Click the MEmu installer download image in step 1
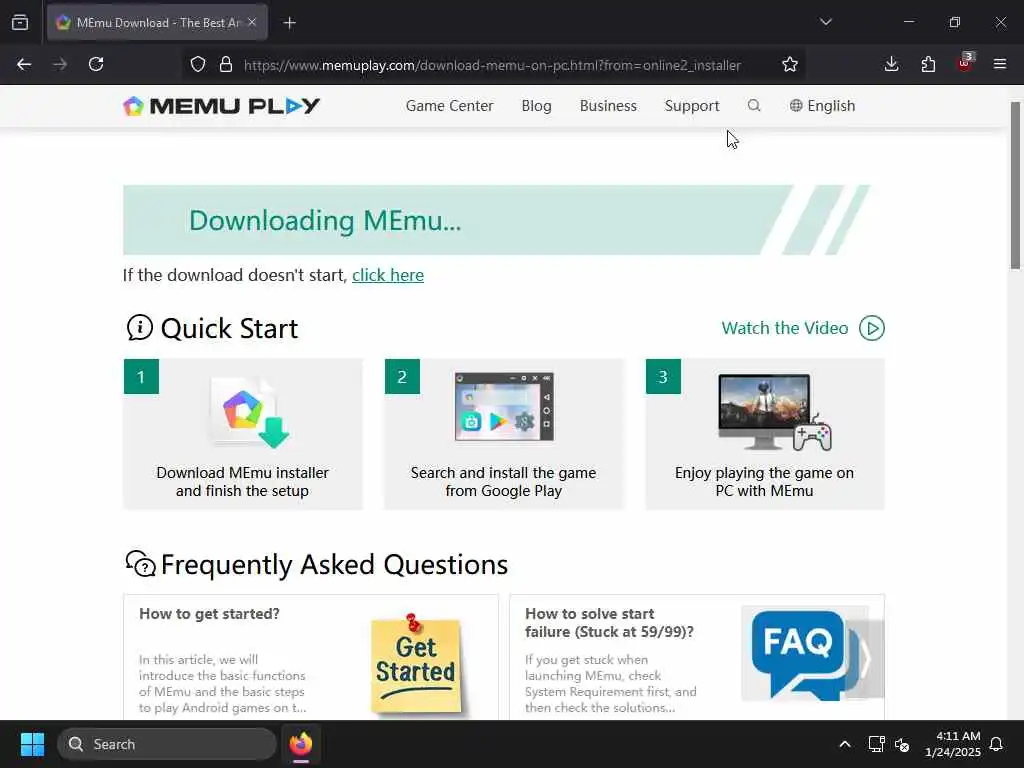1024x768 pixels. (x=250, y=411)
